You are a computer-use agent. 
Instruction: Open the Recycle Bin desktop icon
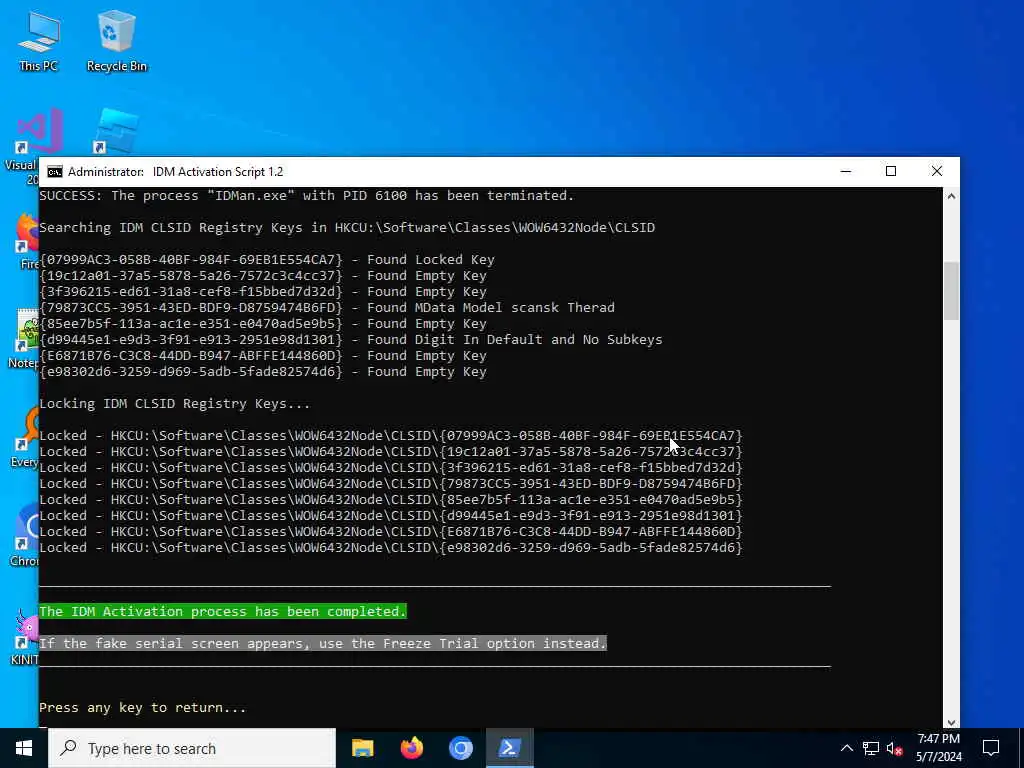click(x=116, y=40)
